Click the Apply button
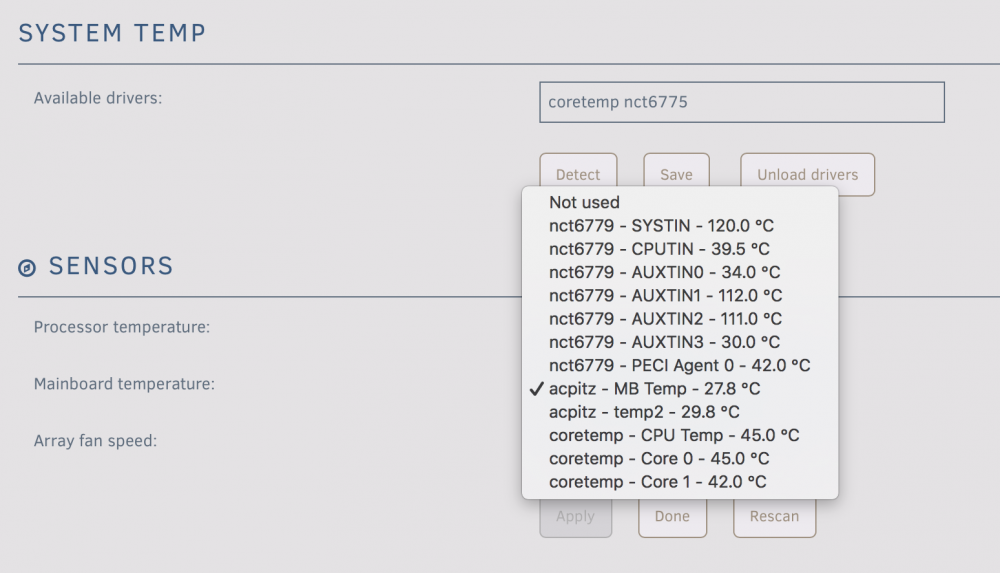The width and height of the screenshot is (1000, 573). point(575,516)
